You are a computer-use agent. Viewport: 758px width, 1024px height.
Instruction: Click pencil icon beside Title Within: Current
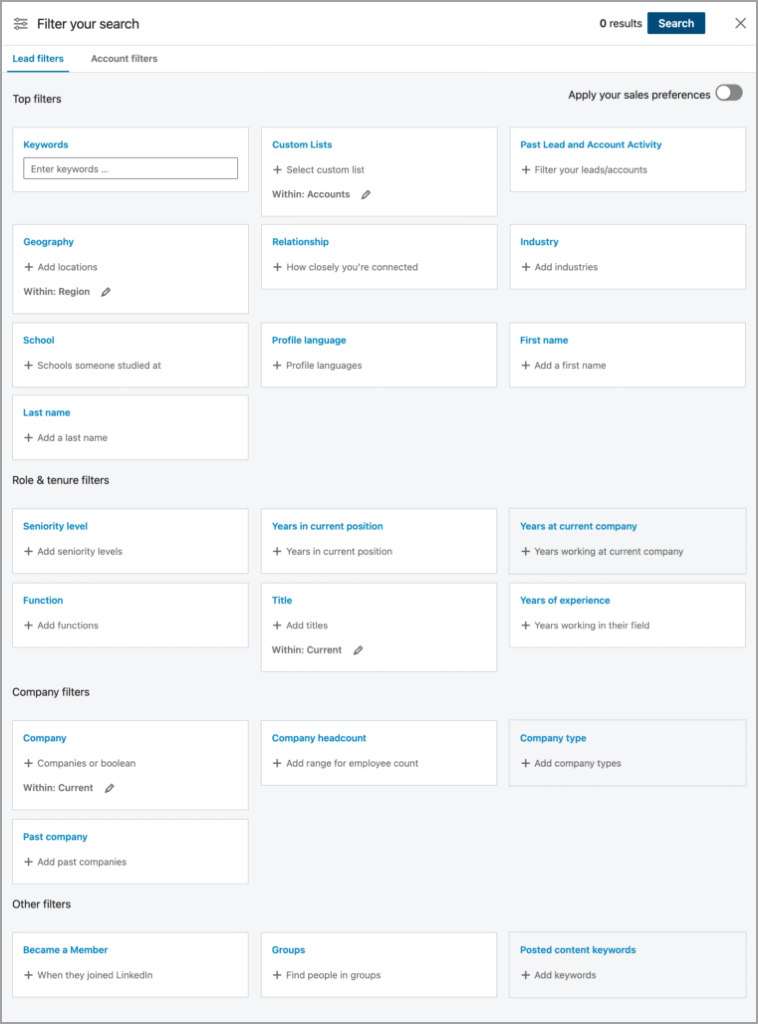(358, 650)
